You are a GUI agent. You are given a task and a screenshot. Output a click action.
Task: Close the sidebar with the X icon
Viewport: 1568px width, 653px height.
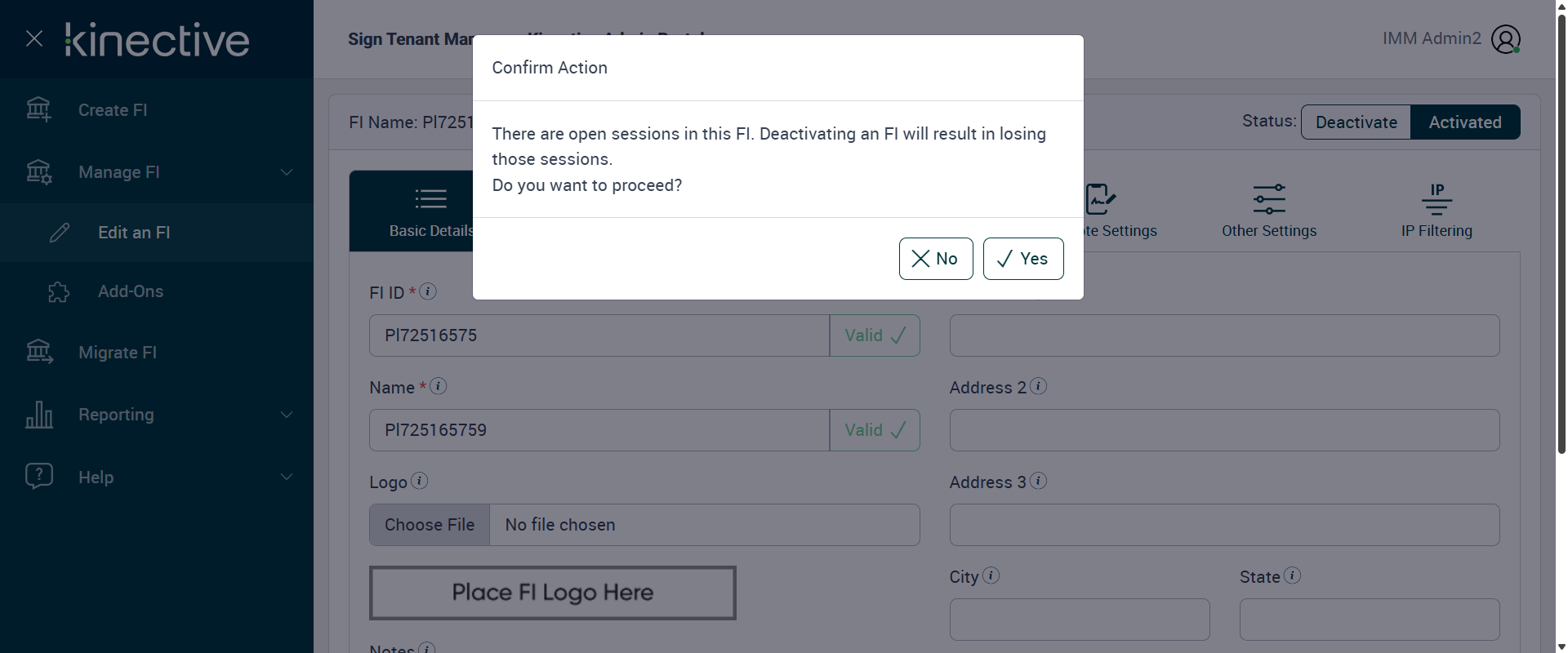[x=34, y=38]
